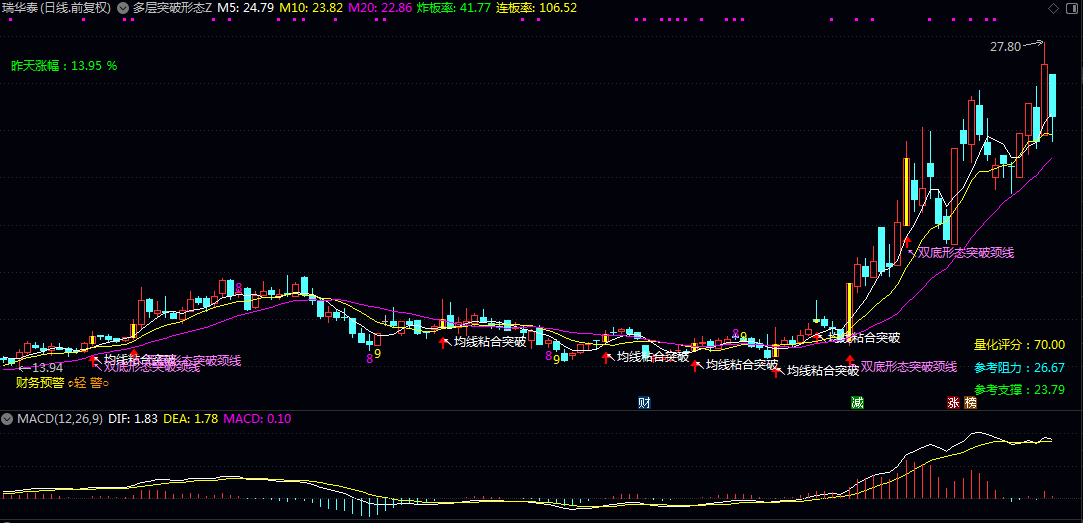Click the M5: 24.79 moving average value
This screenshot has width=1083, height=523.
pos(245,8)
